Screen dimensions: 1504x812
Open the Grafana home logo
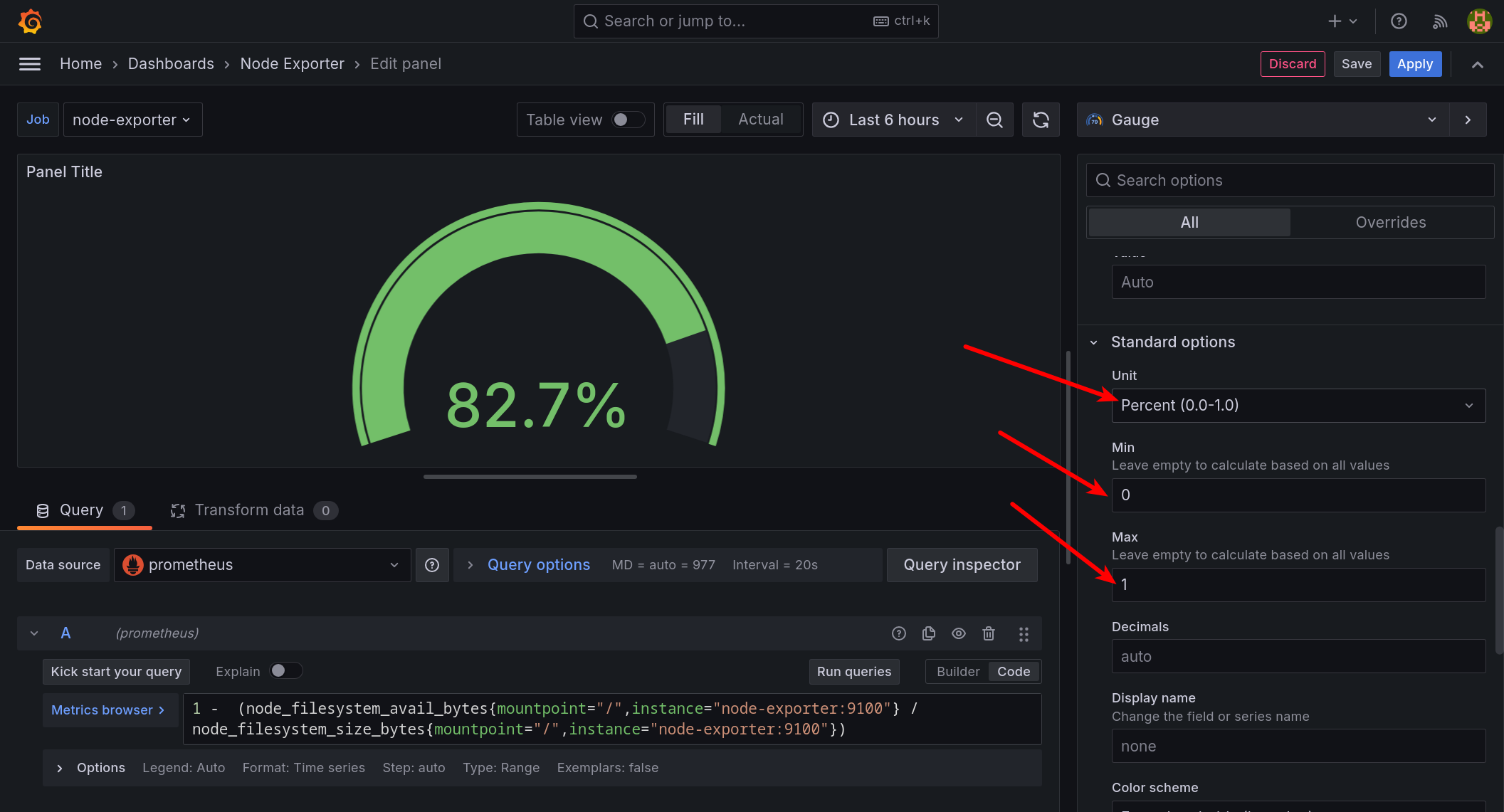30,21
